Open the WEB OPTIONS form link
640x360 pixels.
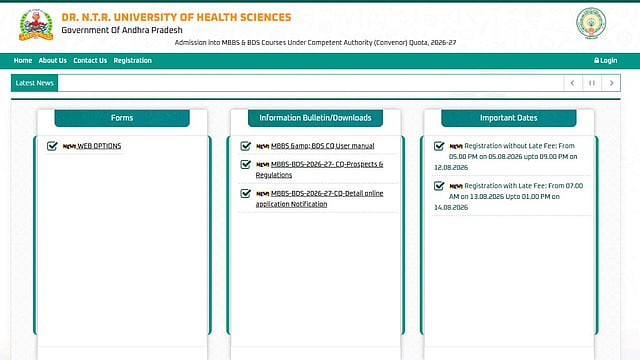click(99, 146)
